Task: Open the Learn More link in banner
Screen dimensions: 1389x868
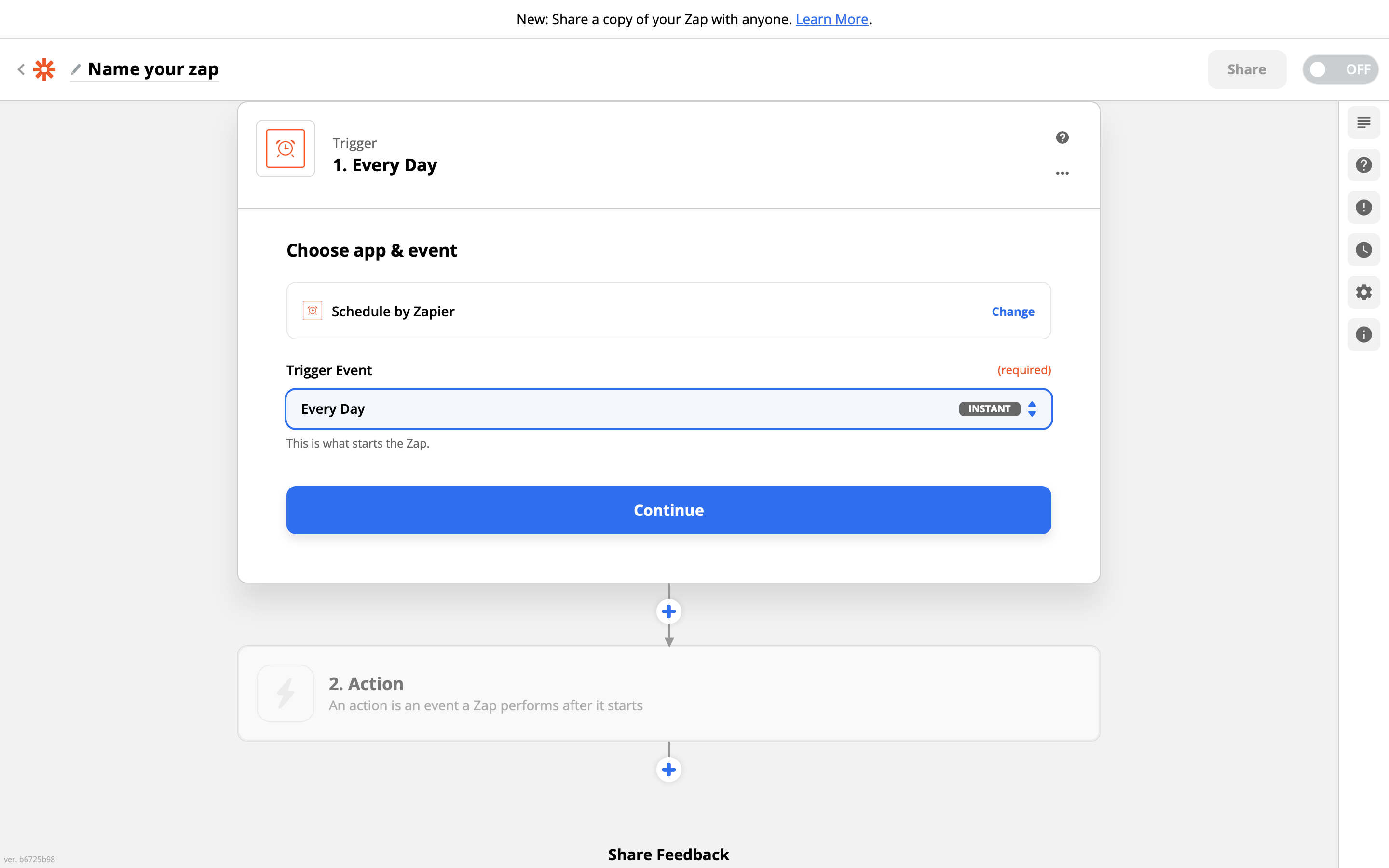Action: pos(831,19)
